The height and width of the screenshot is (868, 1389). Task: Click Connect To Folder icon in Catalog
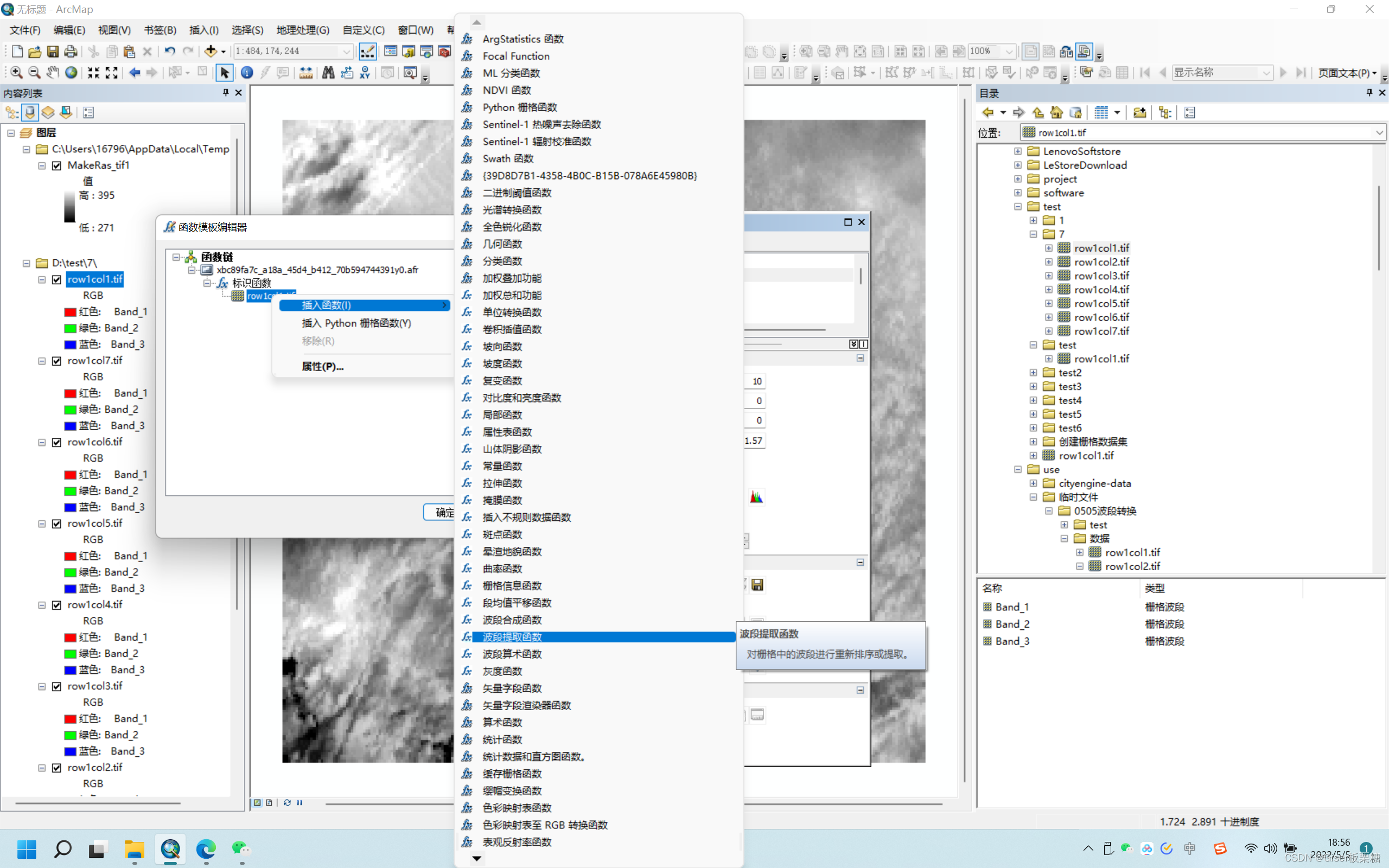1139,112
